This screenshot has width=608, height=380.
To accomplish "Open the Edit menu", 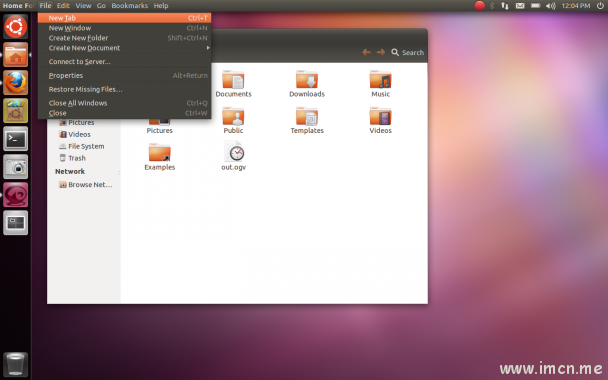I will (63, 5).
